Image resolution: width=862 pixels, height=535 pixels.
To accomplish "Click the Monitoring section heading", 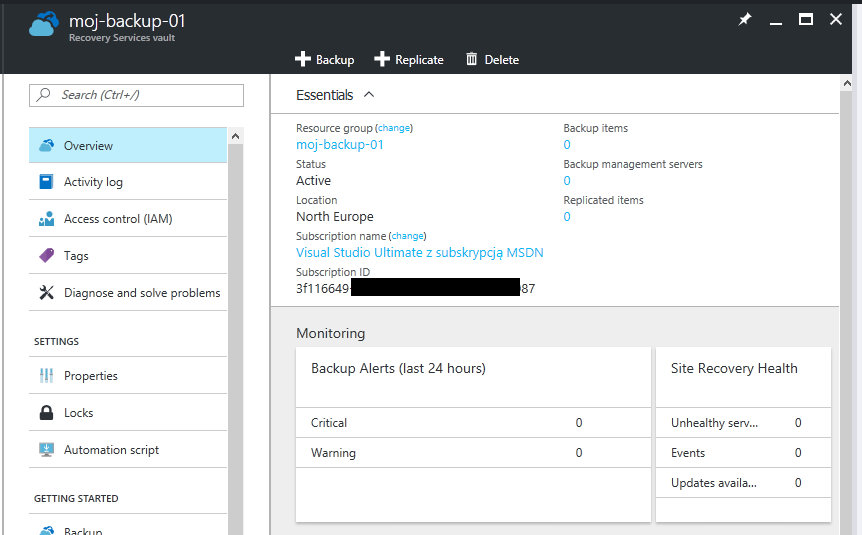I will pyautogui.click(x=330, y=333).
